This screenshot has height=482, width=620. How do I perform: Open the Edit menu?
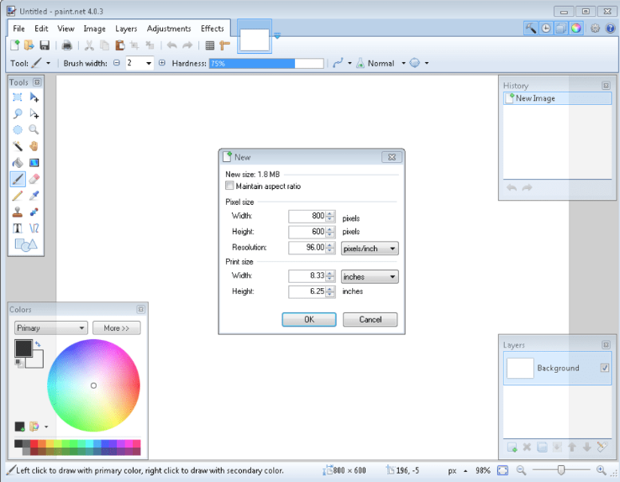(41, 28)
